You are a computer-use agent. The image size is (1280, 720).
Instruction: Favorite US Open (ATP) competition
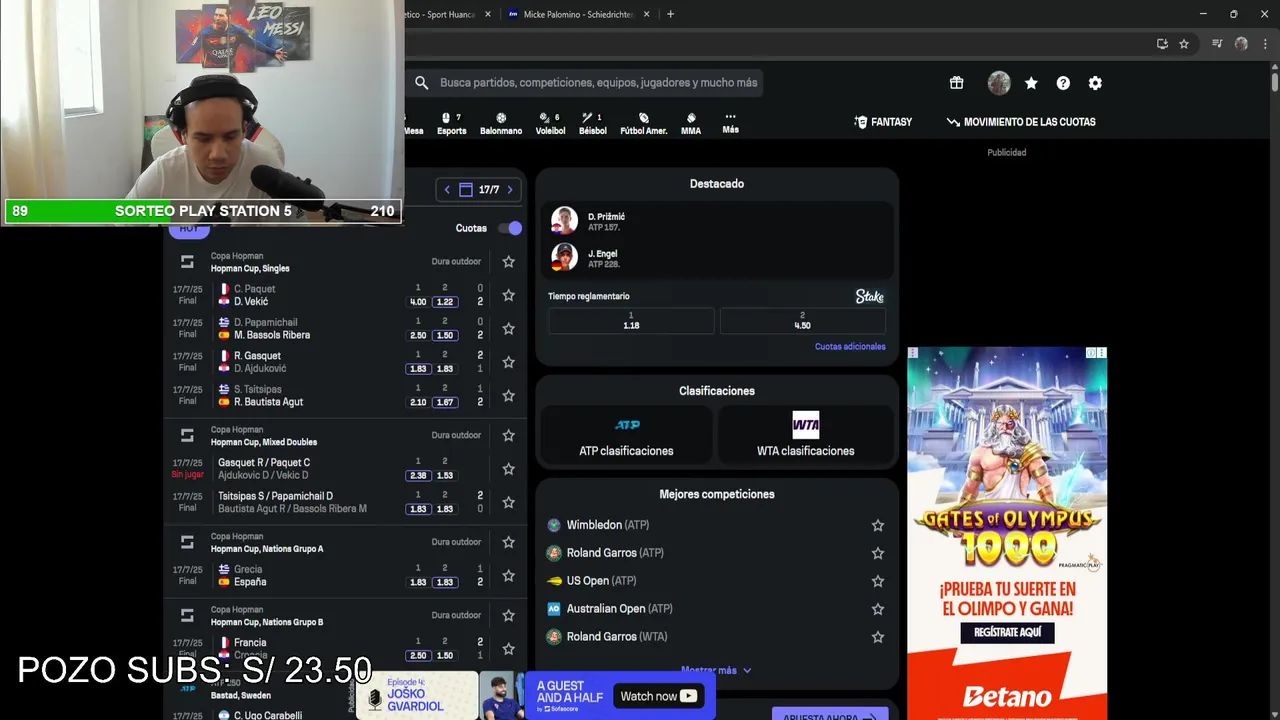pos(877,581)
